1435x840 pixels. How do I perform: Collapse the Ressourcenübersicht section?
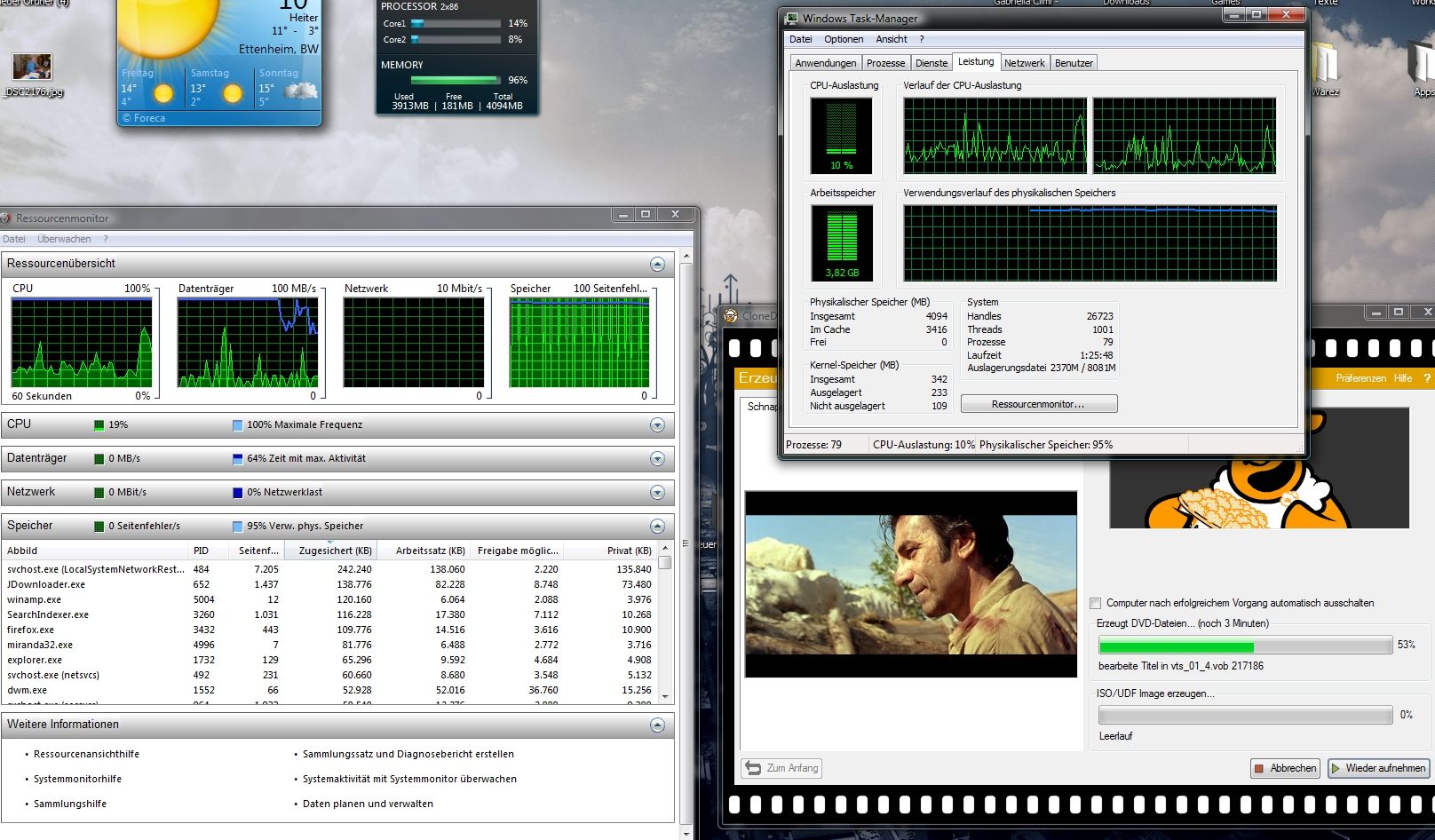click(x=657, y=265)
